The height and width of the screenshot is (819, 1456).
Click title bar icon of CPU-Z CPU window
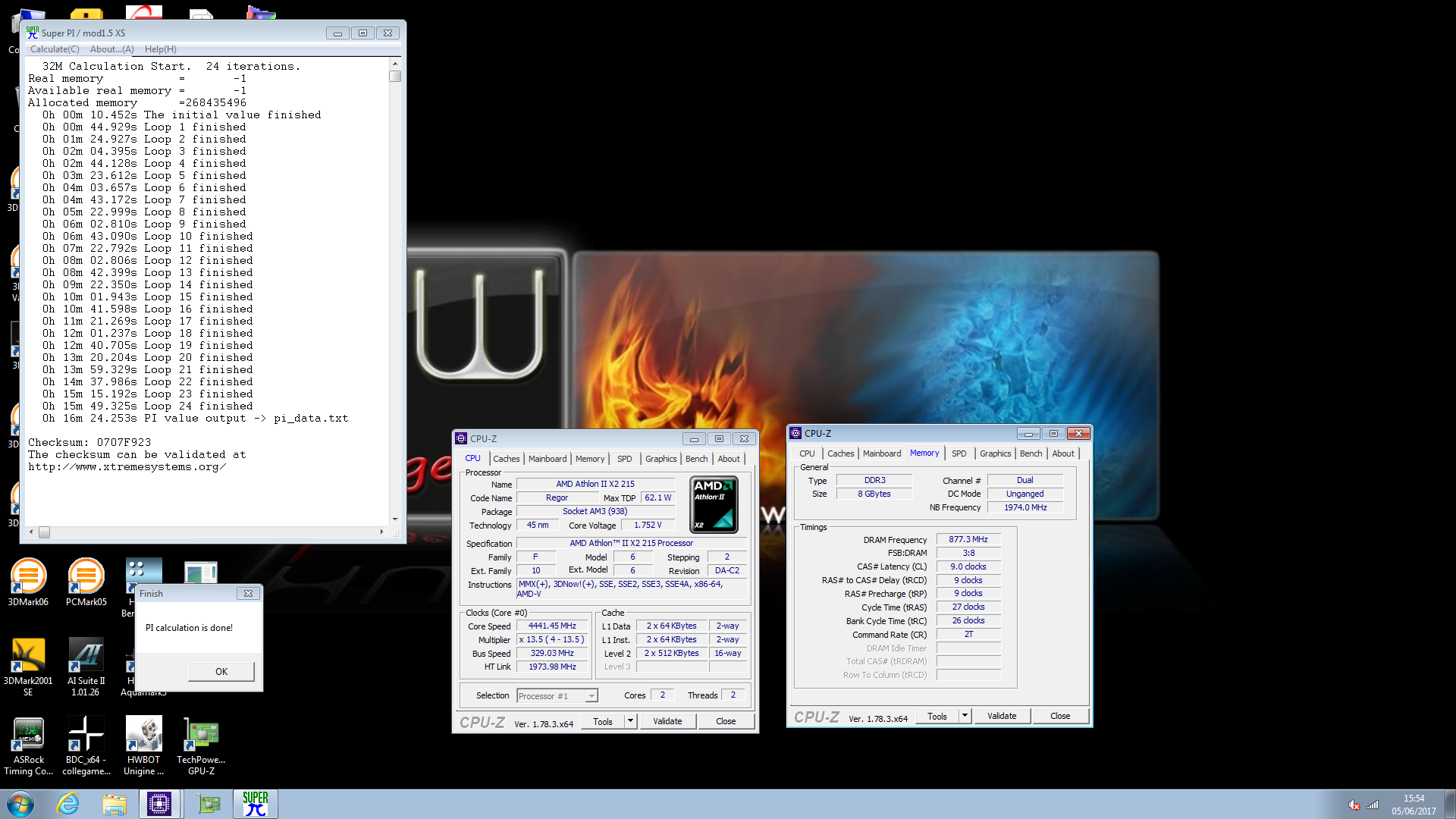pos(461,438)
